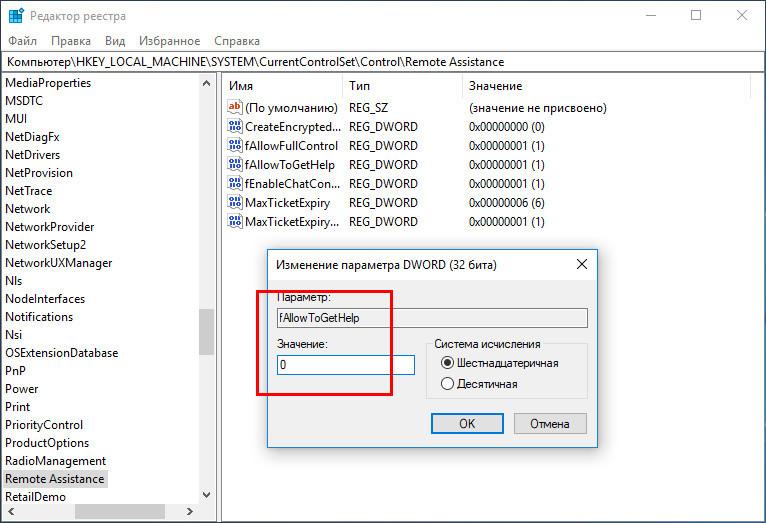Maximize the Registry Editor window
This screenshot has height=523, width=766.
(x=696, y=16)
